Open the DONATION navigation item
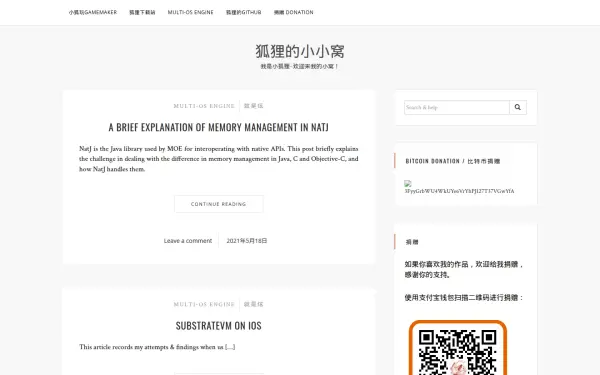Screen dimensions: 600x375 click(x=293, y=12)
